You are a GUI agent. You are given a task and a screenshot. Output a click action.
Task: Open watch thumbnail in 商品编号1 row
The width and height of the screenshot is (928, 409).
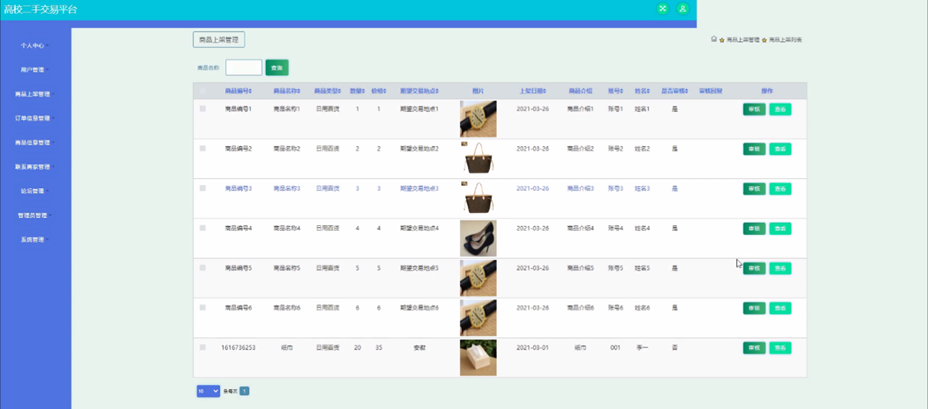(478, 119)
